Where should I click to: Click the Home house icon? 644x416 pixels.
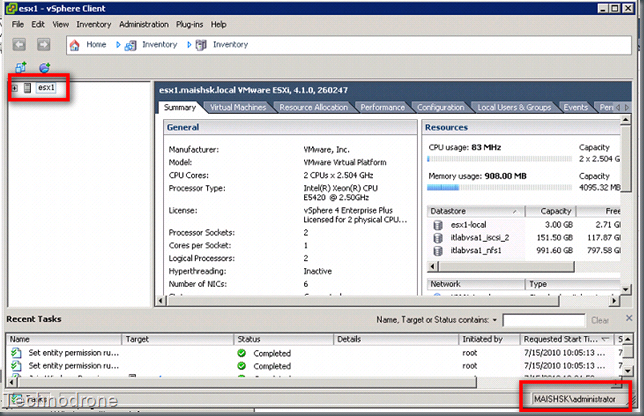pos(74,45)
